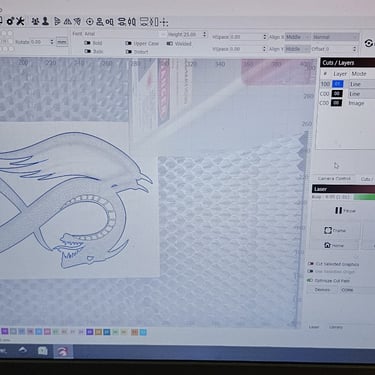Enable Cut Selected Graphics
The height and width of the screenshot is (375, 375).
[x=310, y=264]
